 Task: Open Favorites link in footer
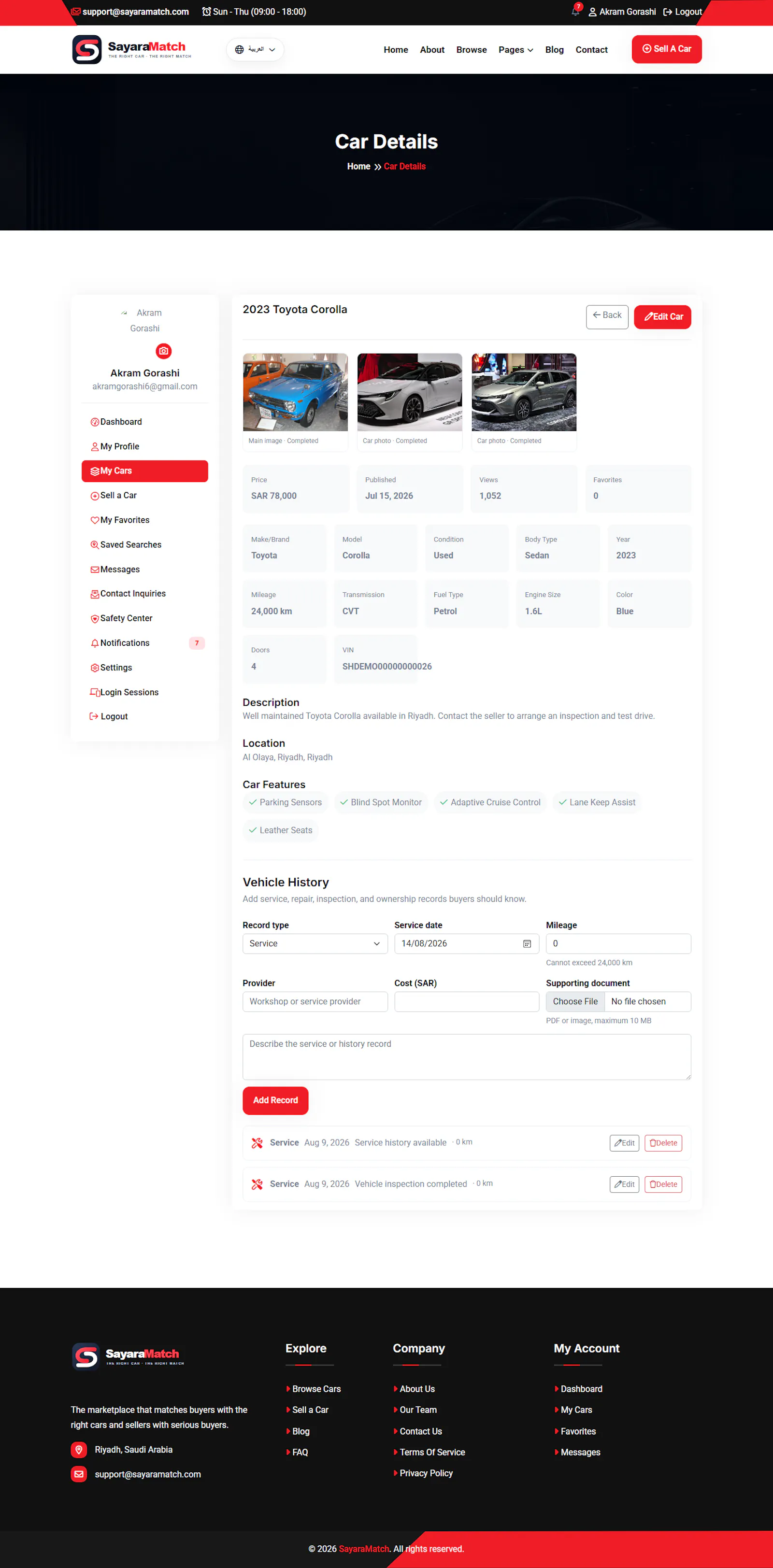pos(578,1432)
